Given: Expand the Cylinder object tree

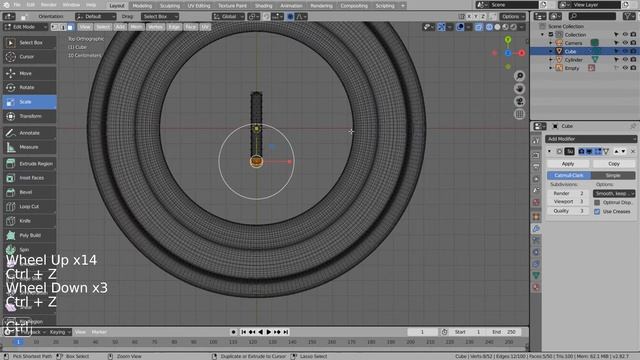Looking at the screenshot, I should pos(551,60).
